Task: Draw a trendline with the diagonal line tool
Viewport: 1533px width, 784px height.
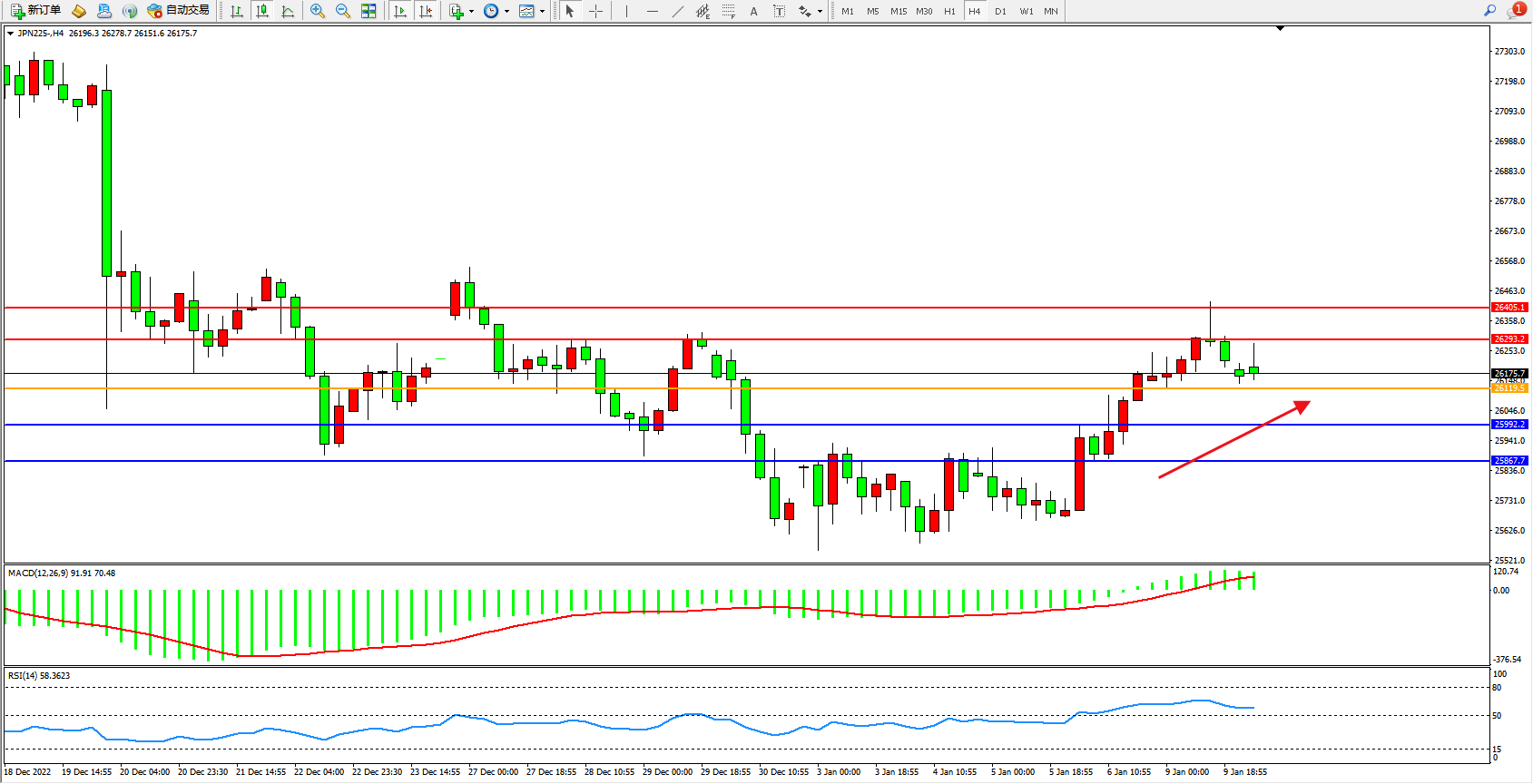Action: tap(678, 11)
